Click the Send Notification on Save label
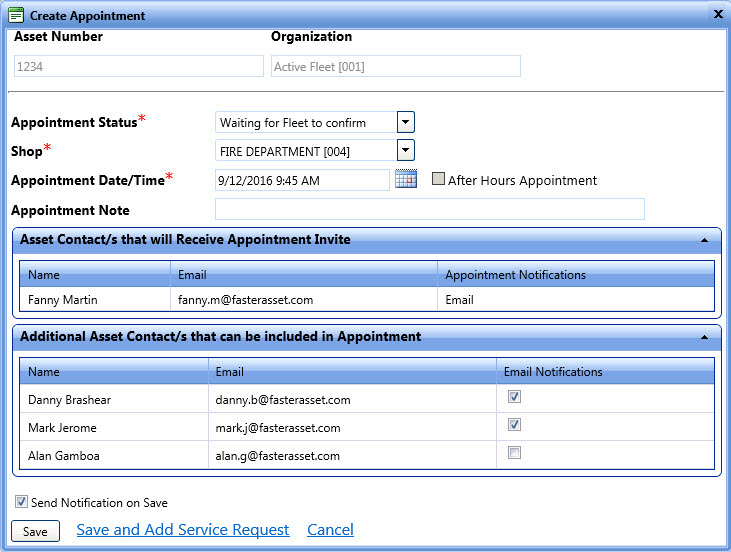Image resolution: width=731 pixels, height=552 pixels. [99, 502]
